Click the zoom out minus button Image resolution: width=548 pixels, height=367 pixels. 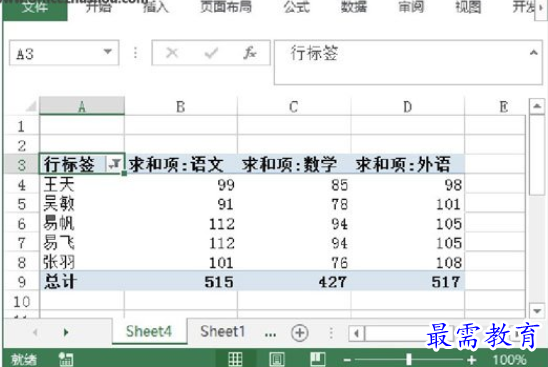[x=347, y=360]
